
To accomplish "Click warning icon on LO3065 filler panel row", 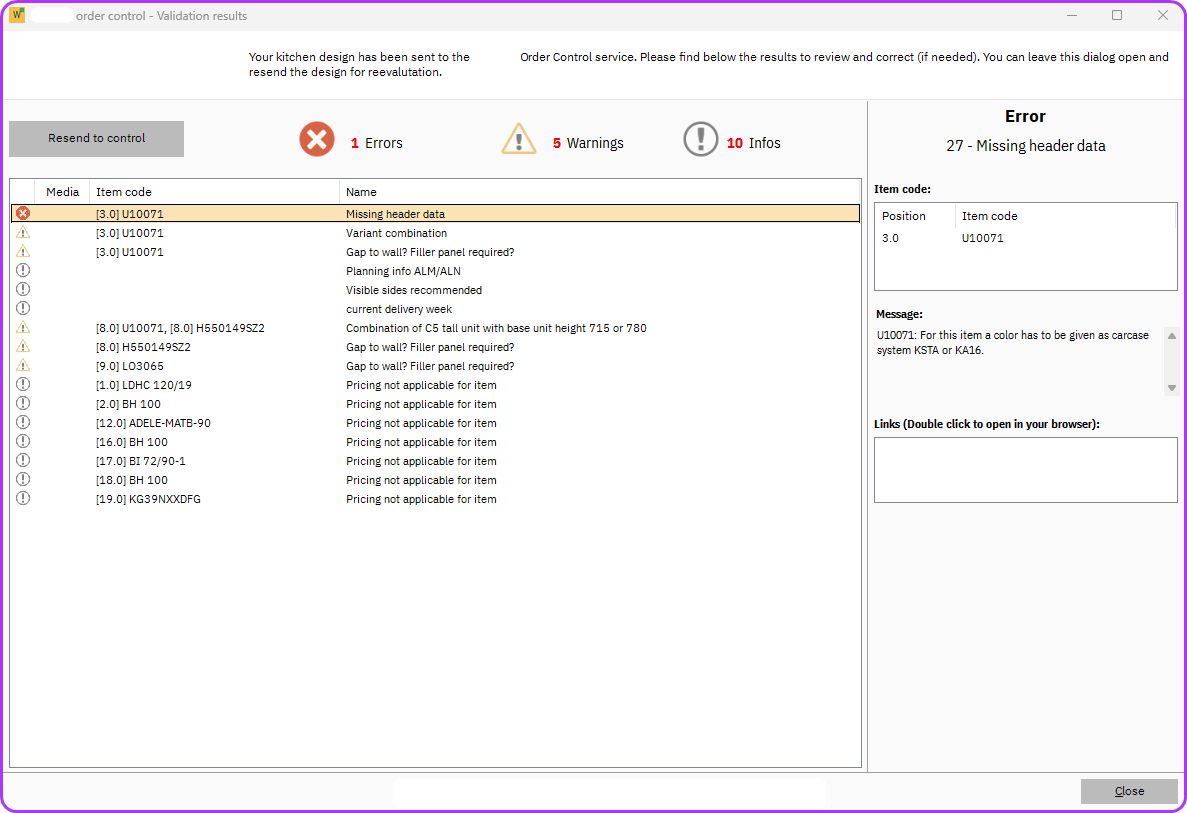I will pos(23,366).
